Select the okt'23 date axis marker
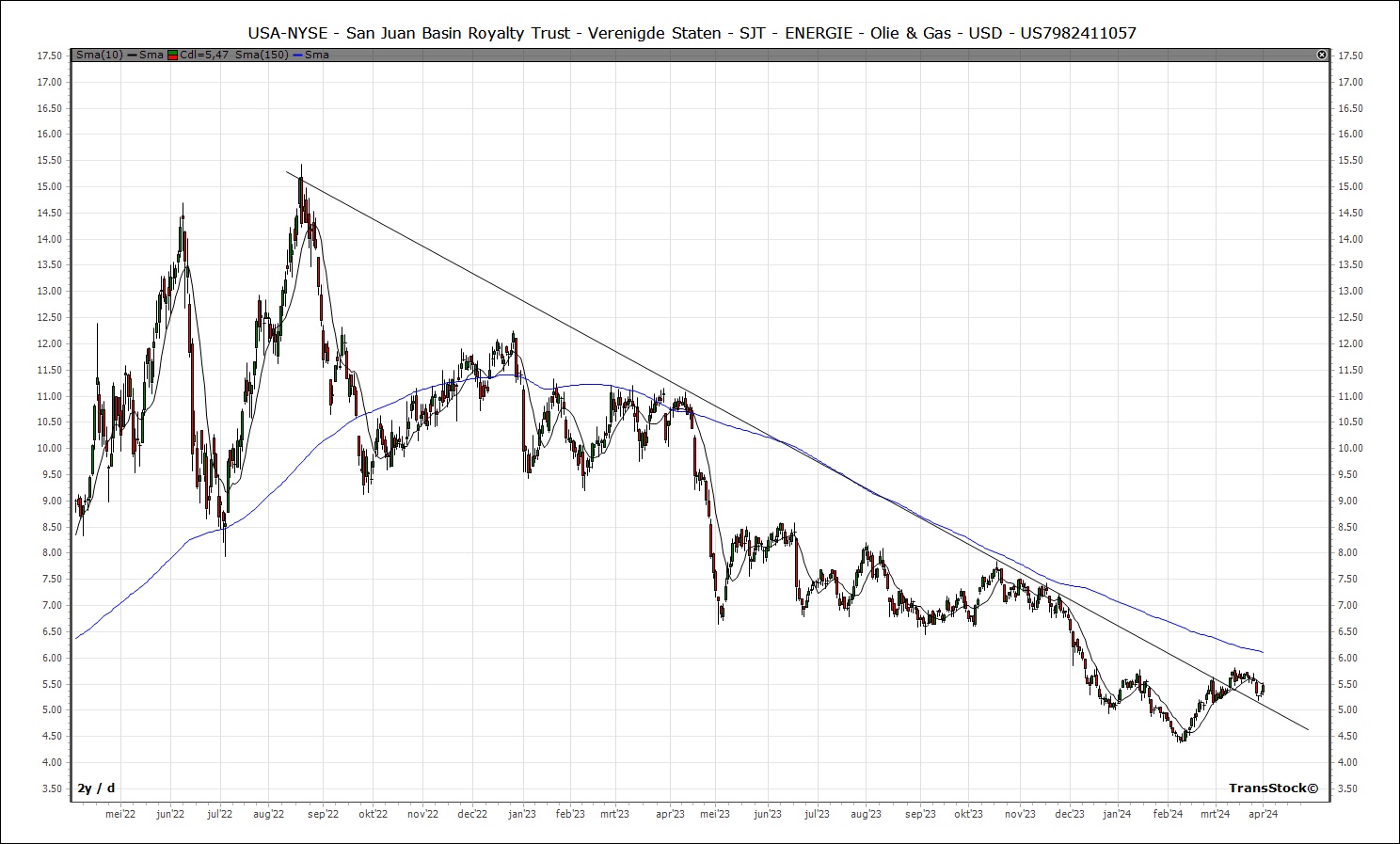The image size is (1400, 844). (968, 815)
